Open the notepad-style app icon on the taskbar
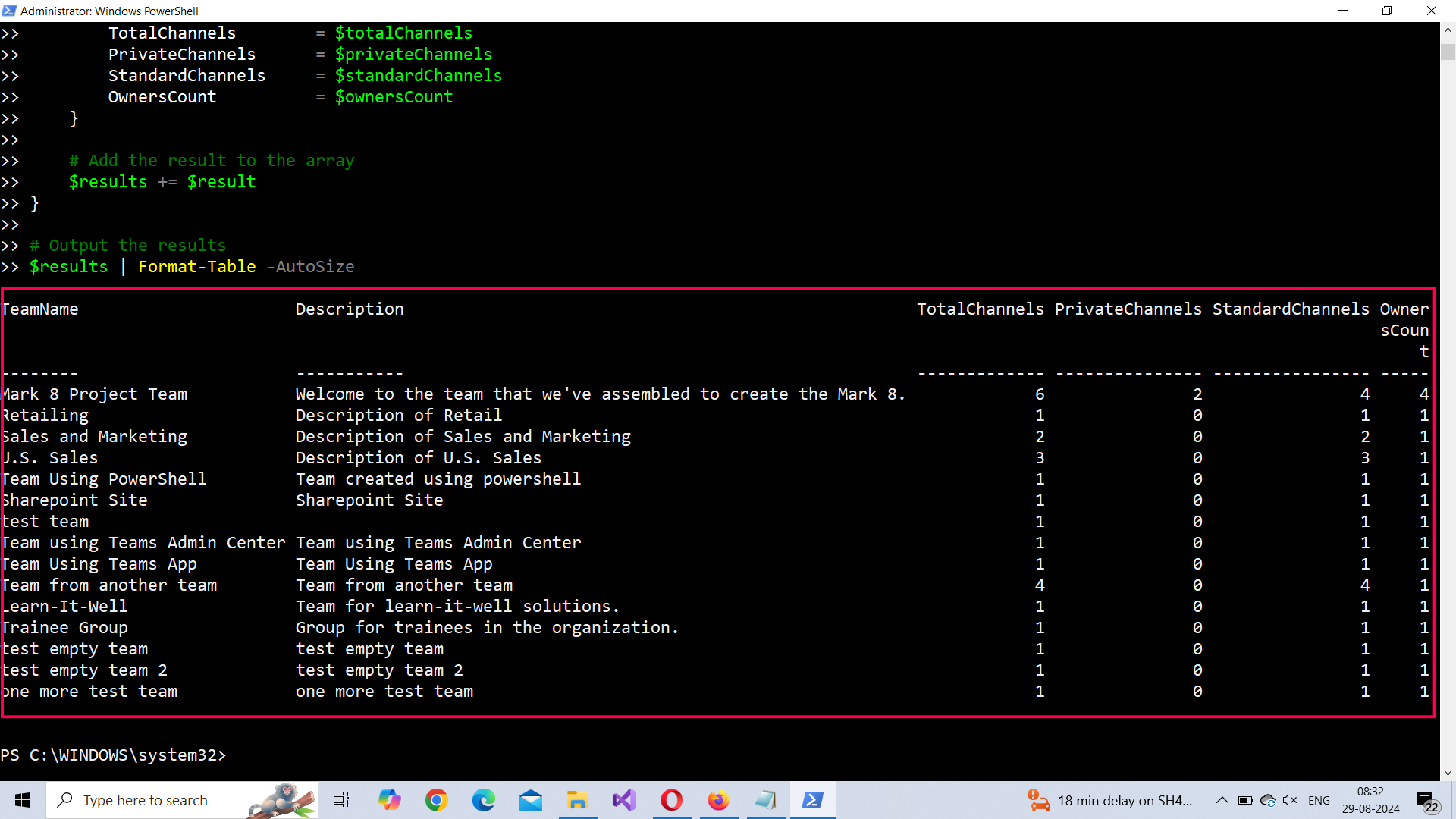Image resolution: width=1456 pixels, height=819 pixels. coord(766,800)
